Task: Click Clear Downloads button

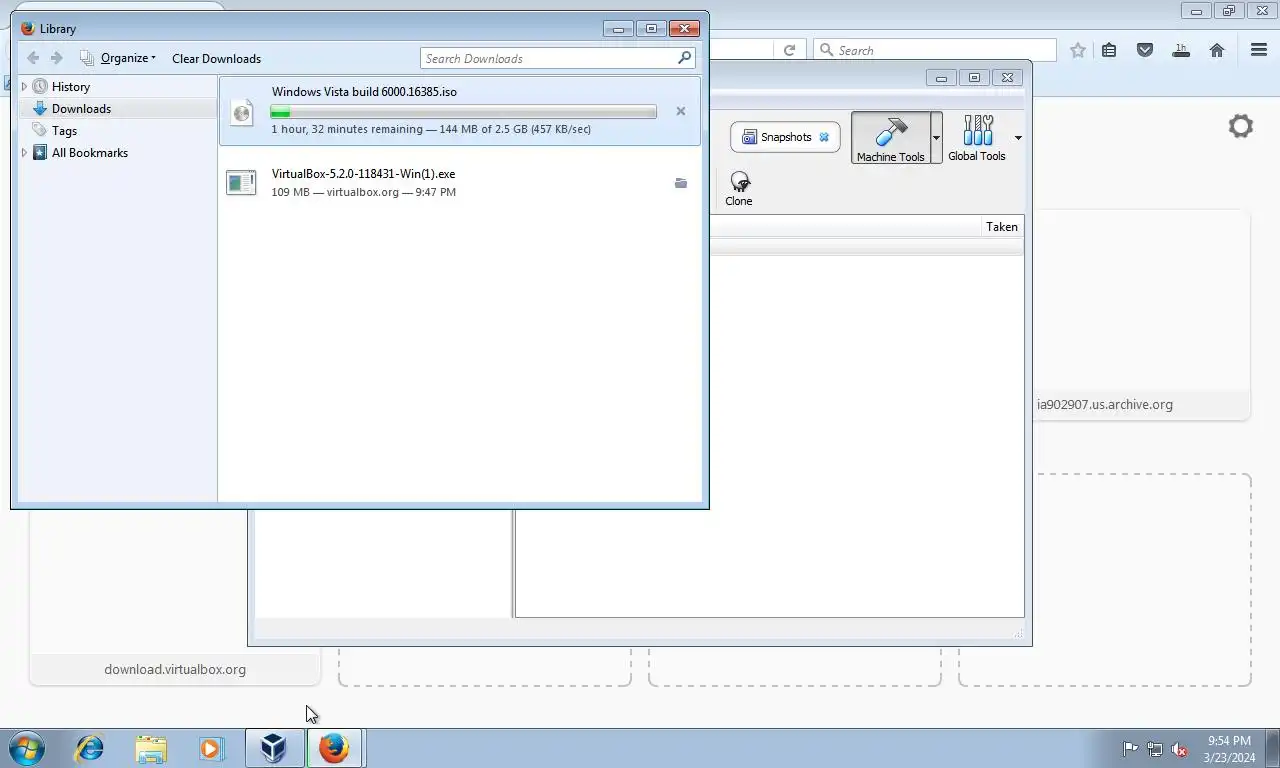Action: click(216, 58)
